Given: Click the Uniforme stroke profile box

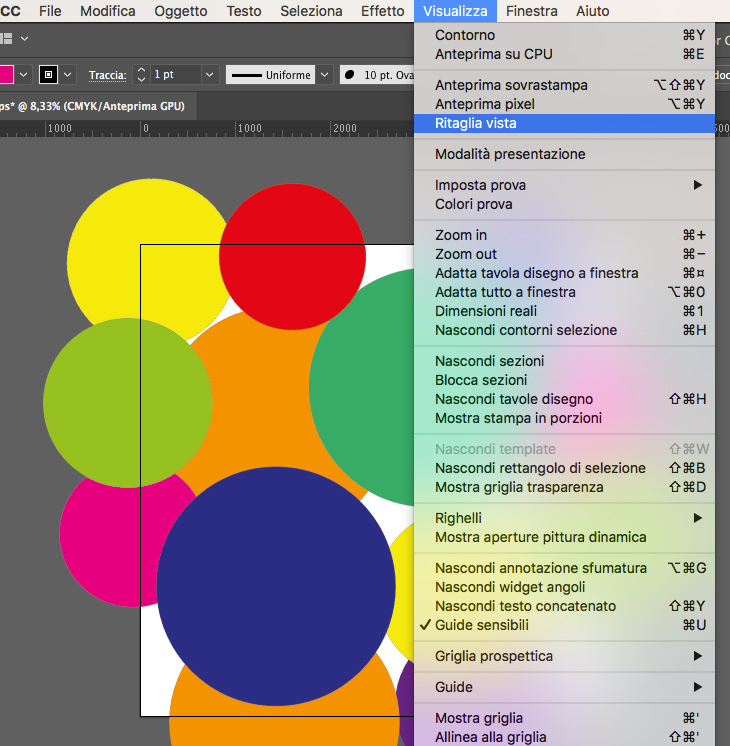Looking at the screenshot, I should pyautogui.click(x=270, y=75).
